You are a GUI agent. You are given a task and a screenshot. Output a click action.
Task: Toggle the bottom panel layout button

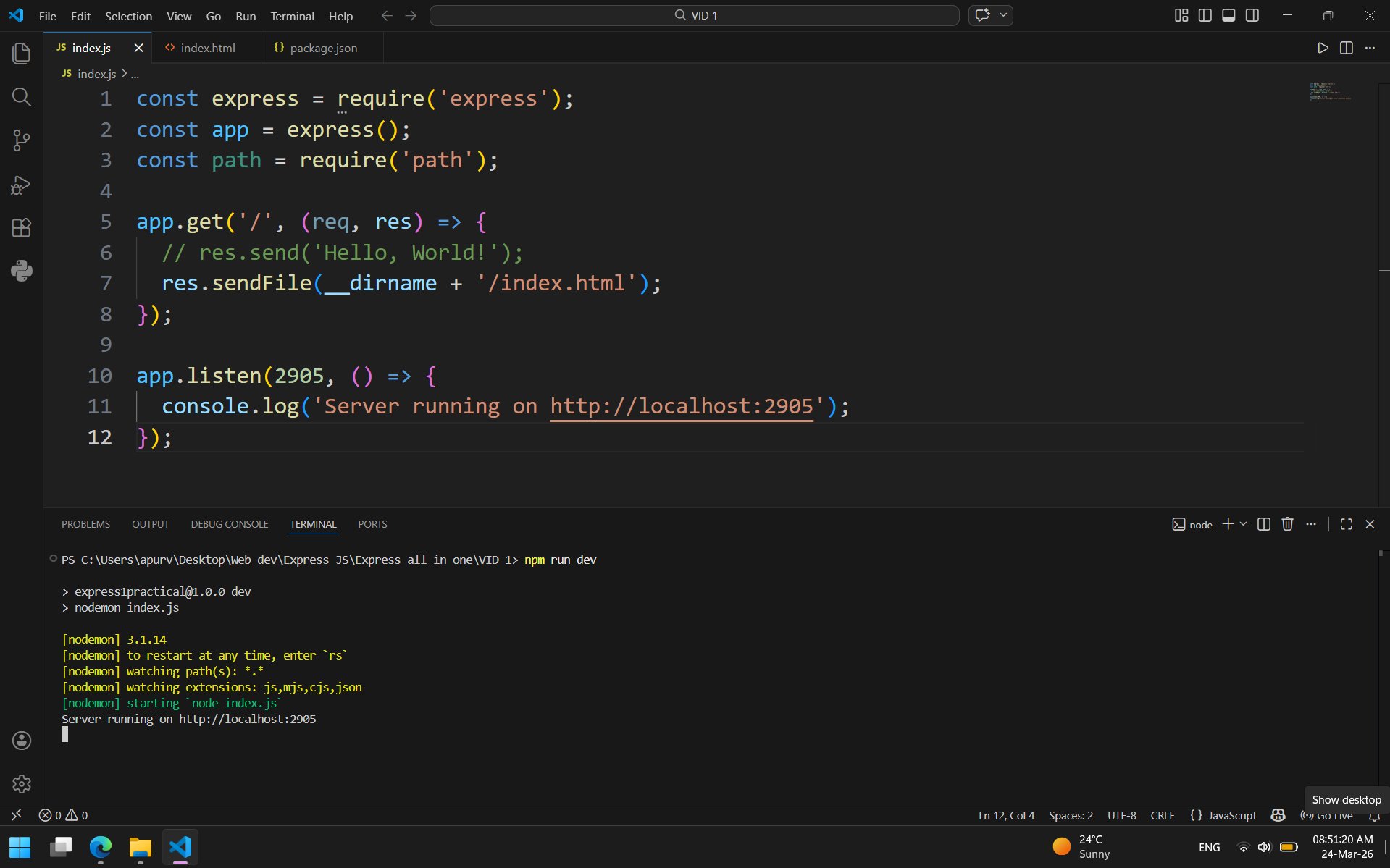(1228, 15)
